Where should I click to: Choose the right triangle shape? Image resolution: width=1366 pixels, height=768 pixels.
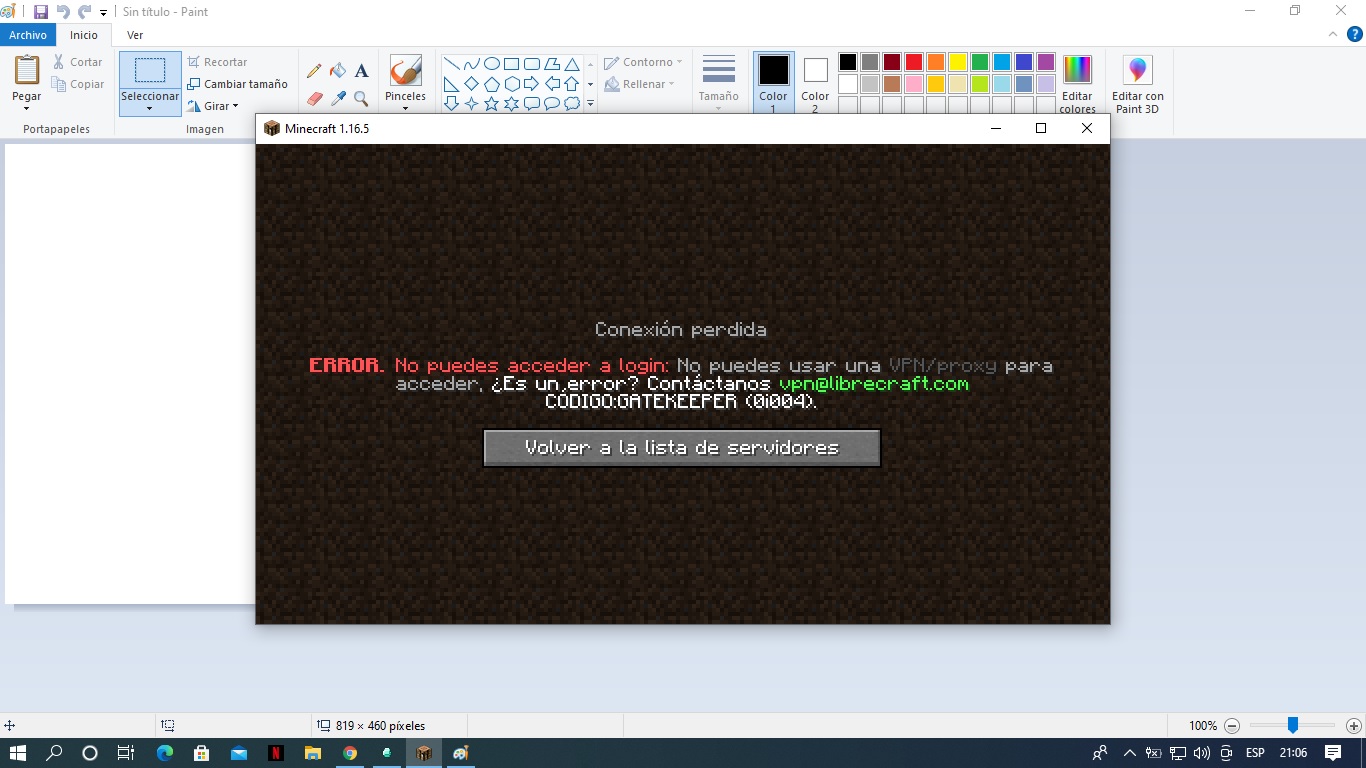pyautogui.click(x=451, y=84)
